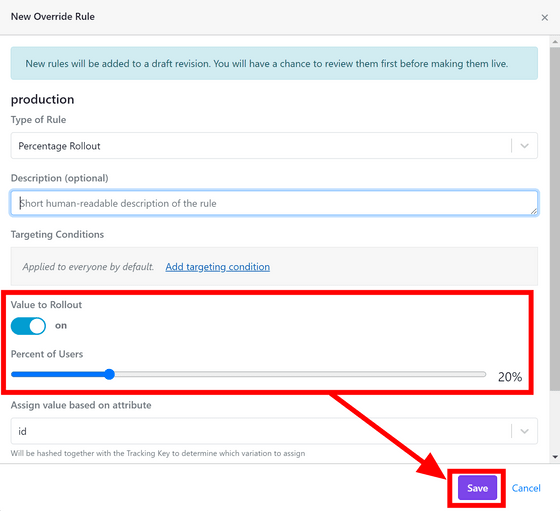Save the override rule
The width and height of the screenshot is (560, 511).
point(477,488)
